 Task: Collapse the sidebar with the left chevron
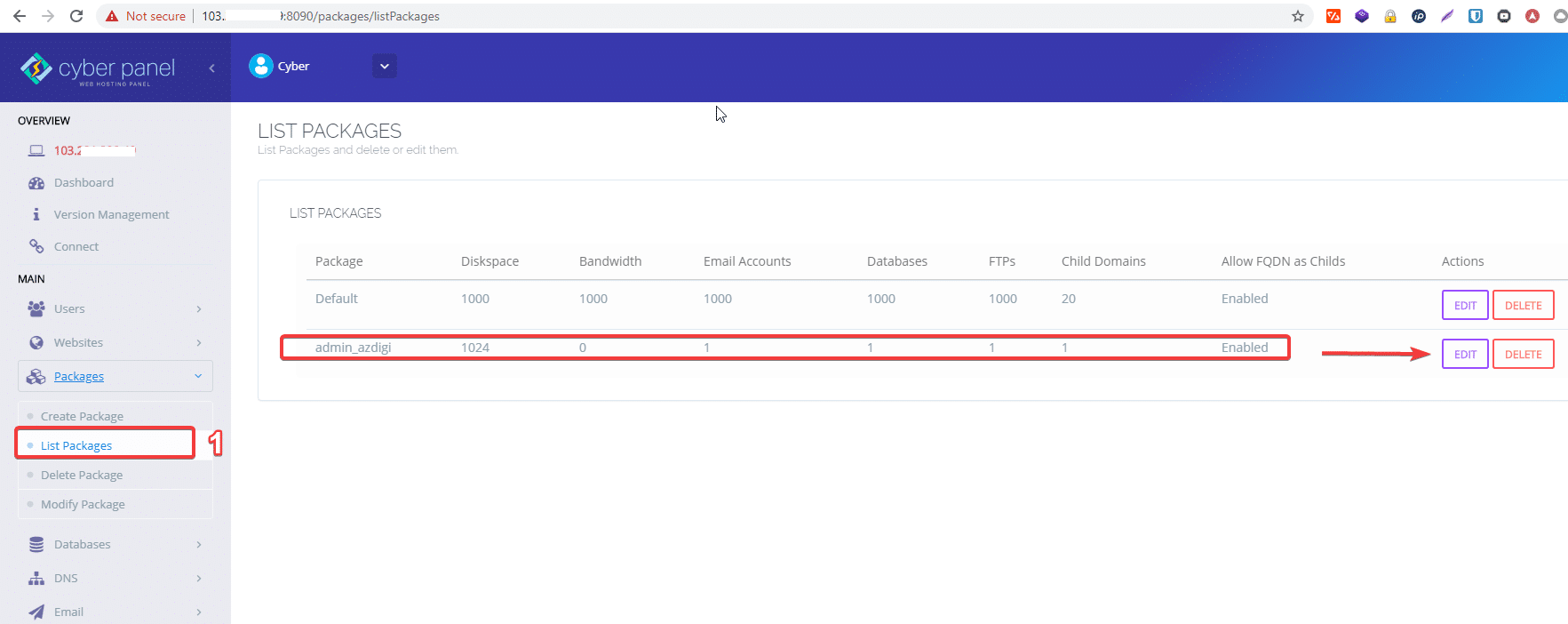pyautogui.click(x=211, y=68)
